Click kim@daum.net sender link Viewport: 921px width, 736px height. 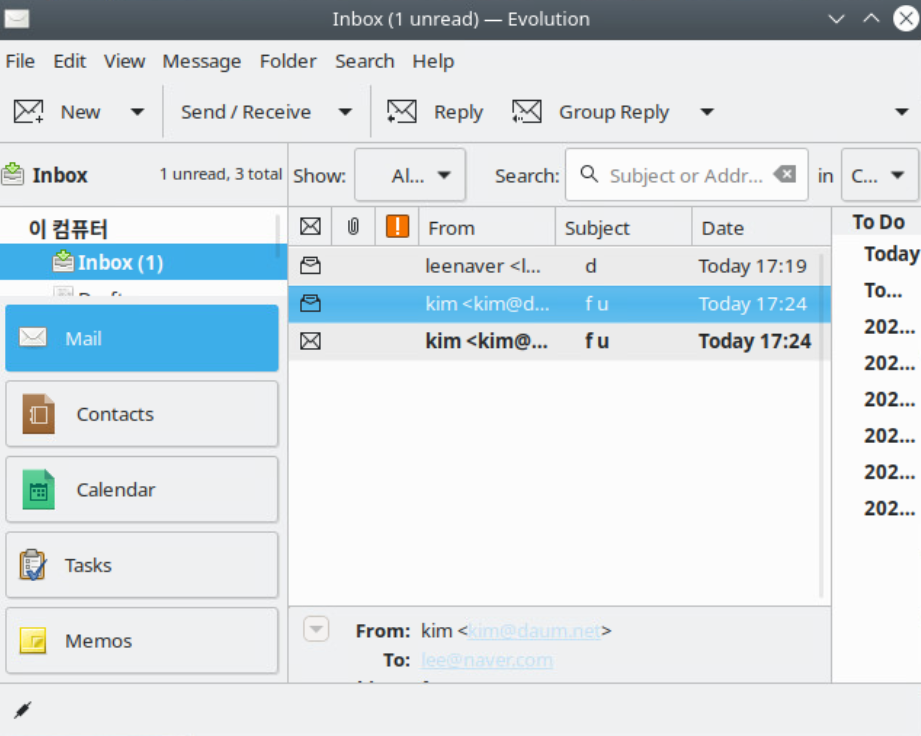coord(535,631)
